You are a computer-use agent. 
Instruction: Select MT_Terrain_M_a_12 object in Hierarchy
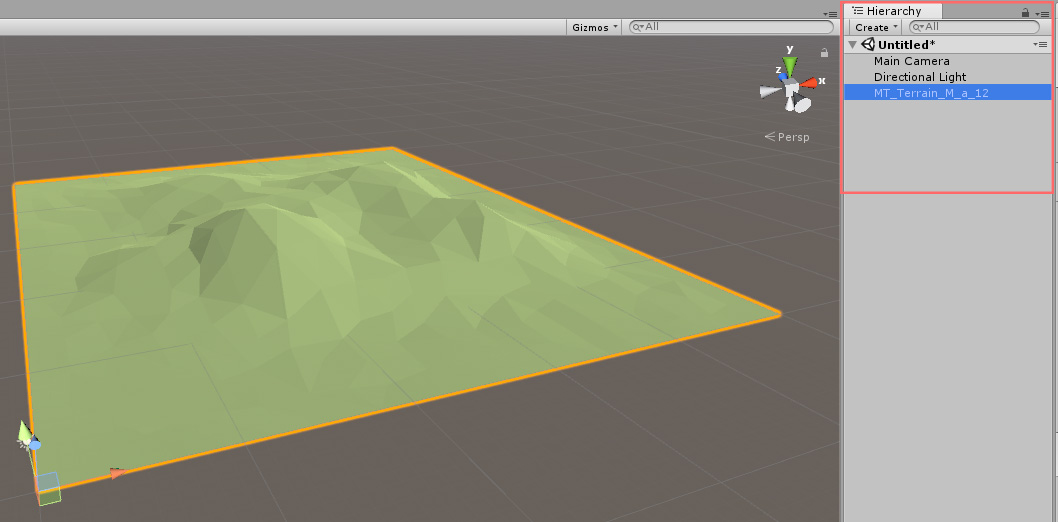(948, 92)
